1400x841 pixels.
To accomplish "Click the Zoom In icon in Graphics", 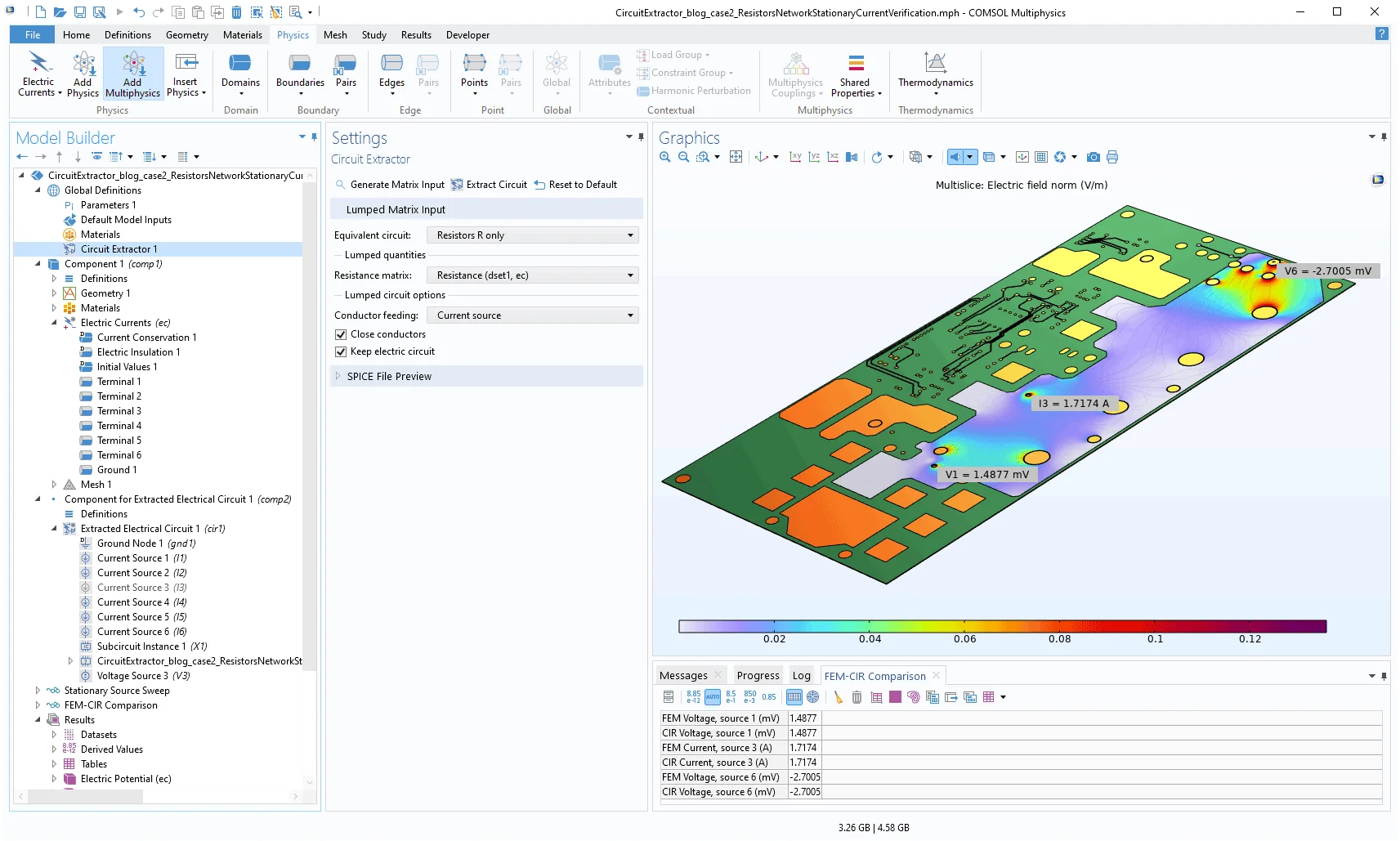I will click(x=665, y=157).
